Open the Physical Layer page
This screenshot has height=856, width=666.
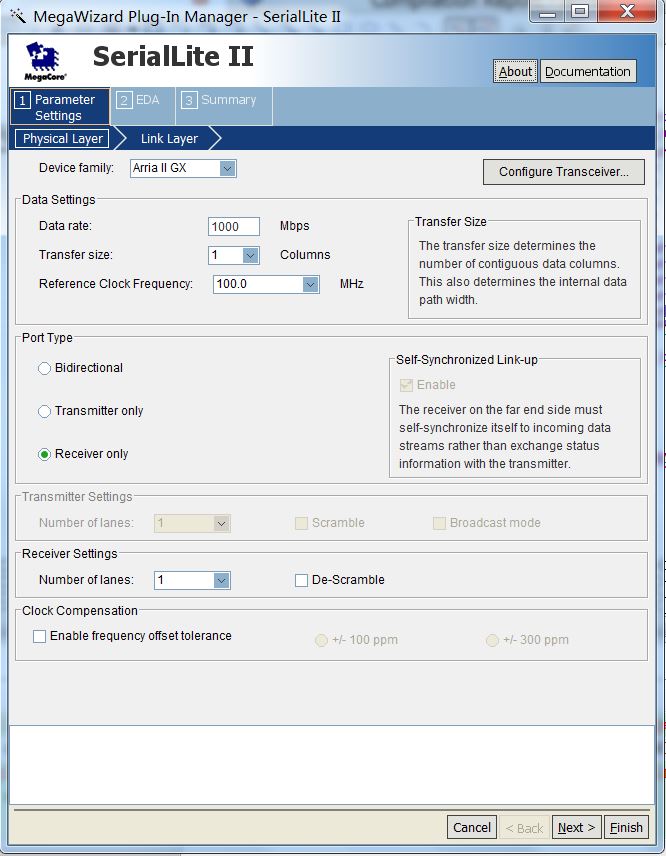(62, 139)
